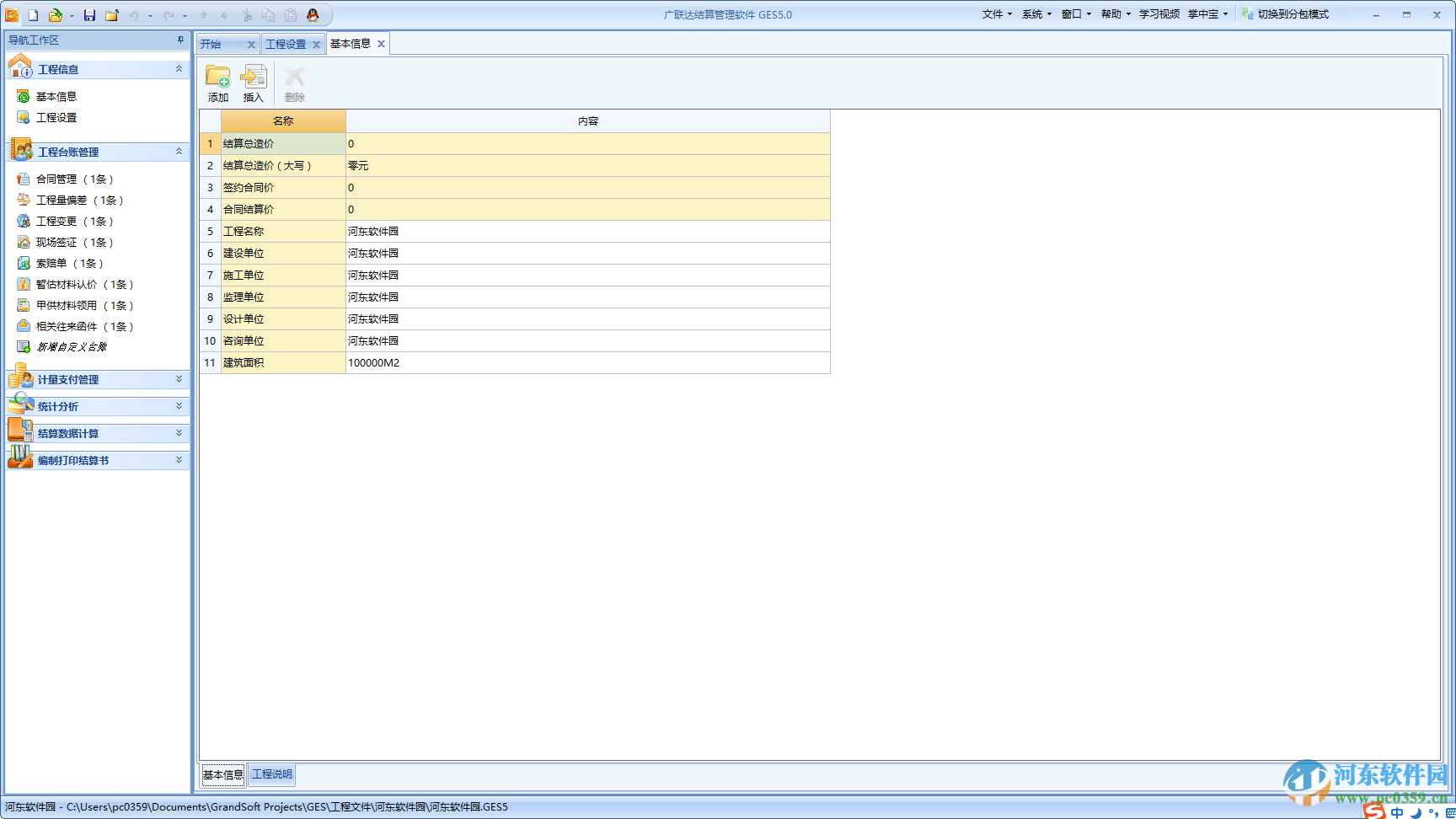Open the 窗口 menu
The width and height of the screenshot is (1456, 819).
click(1076, 14)
